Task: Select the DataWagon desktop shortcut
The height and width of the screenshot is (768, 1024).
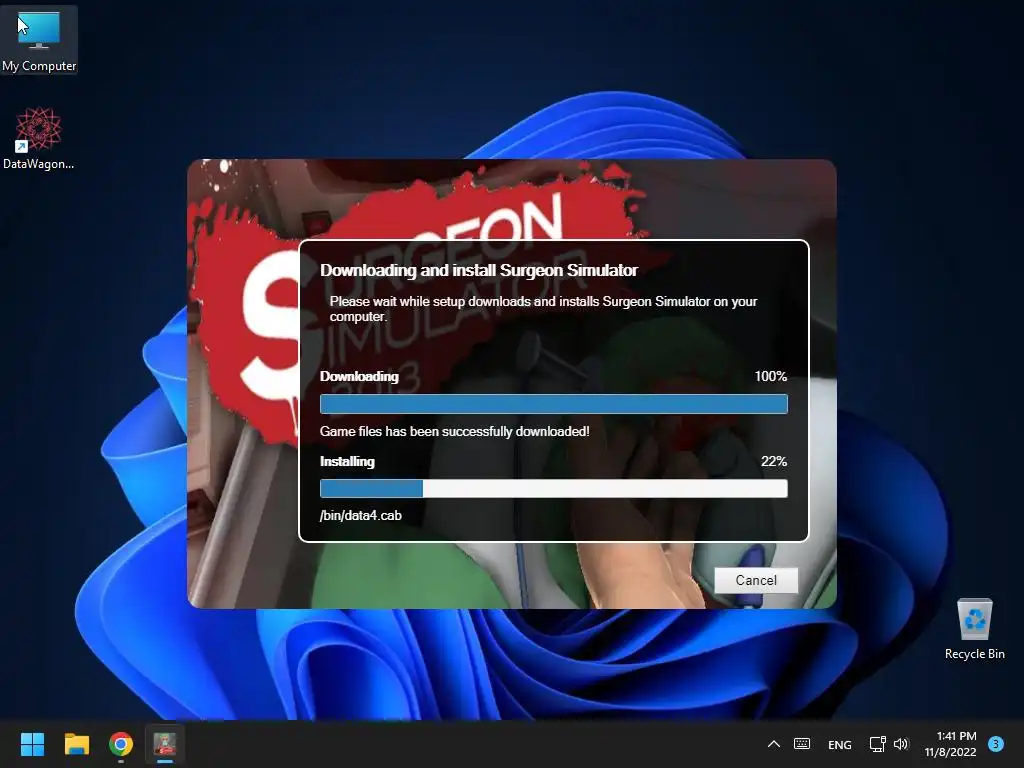Action: (x=39, y=138)
